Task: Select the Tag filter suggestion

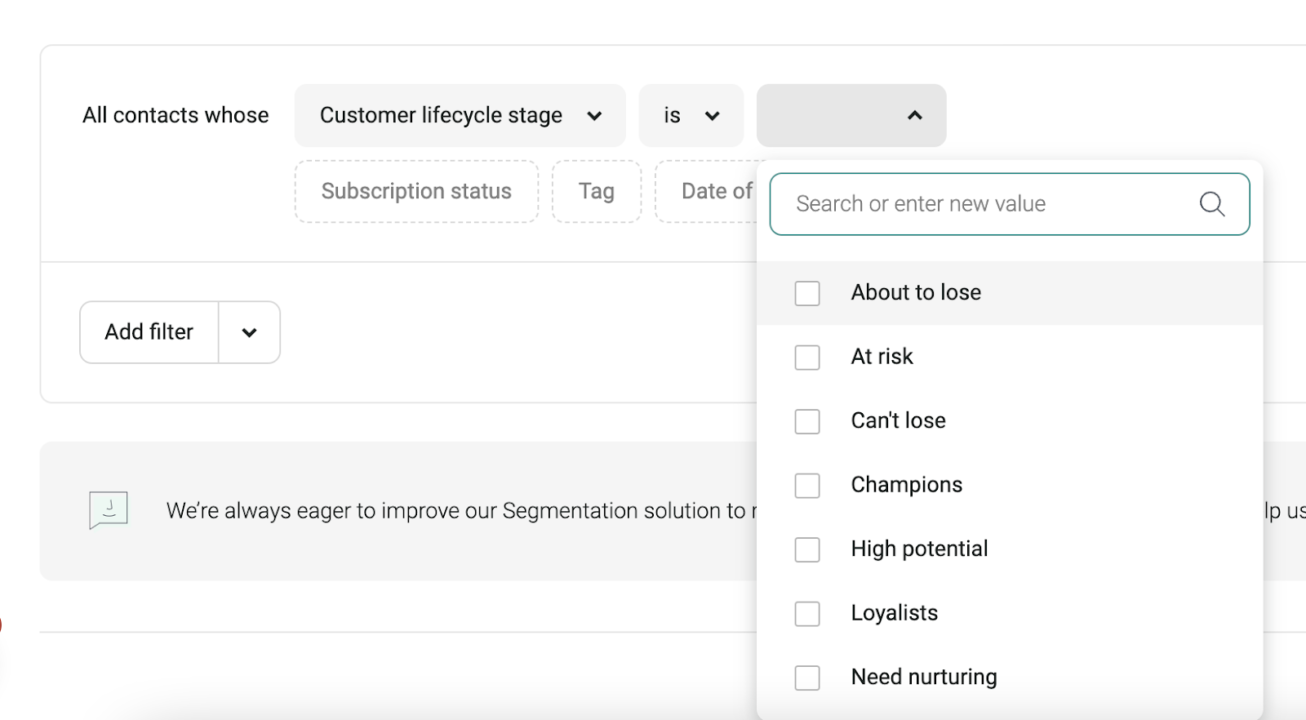Action: (x=596, y=191)
